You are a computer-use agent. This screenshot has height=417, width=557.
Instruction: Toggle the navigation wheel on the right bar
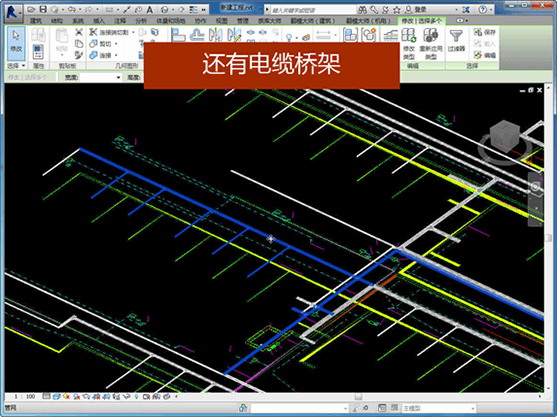pos(535,186)
